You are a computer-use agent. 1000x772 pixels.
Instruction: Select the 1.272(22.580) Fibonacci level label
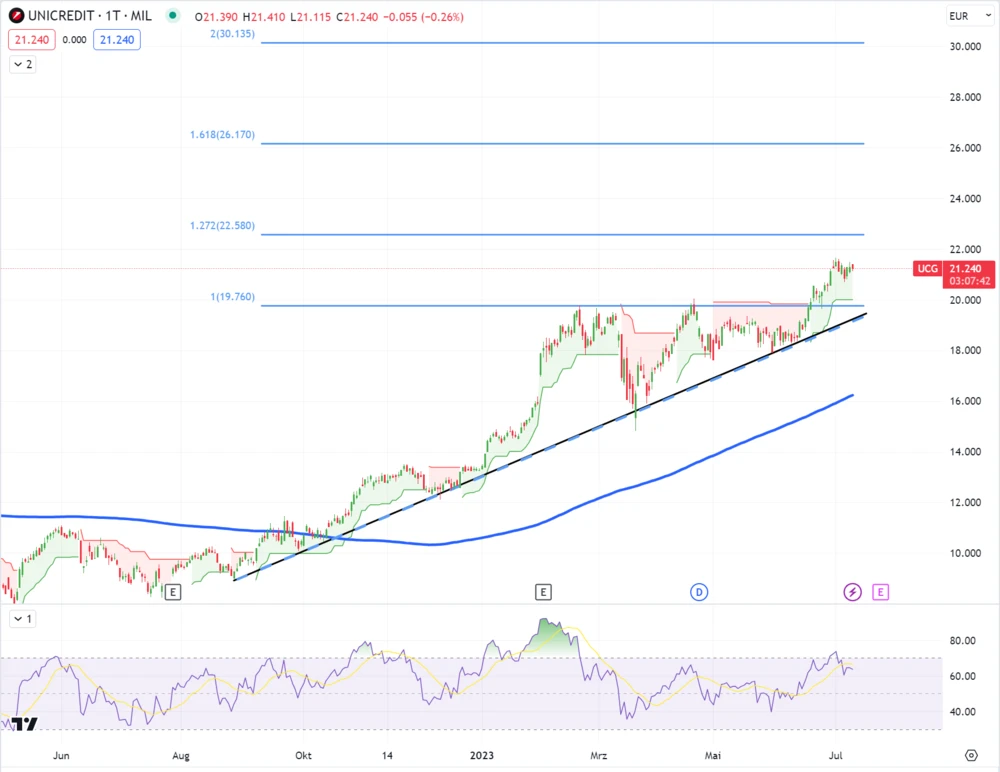(222, 226)
